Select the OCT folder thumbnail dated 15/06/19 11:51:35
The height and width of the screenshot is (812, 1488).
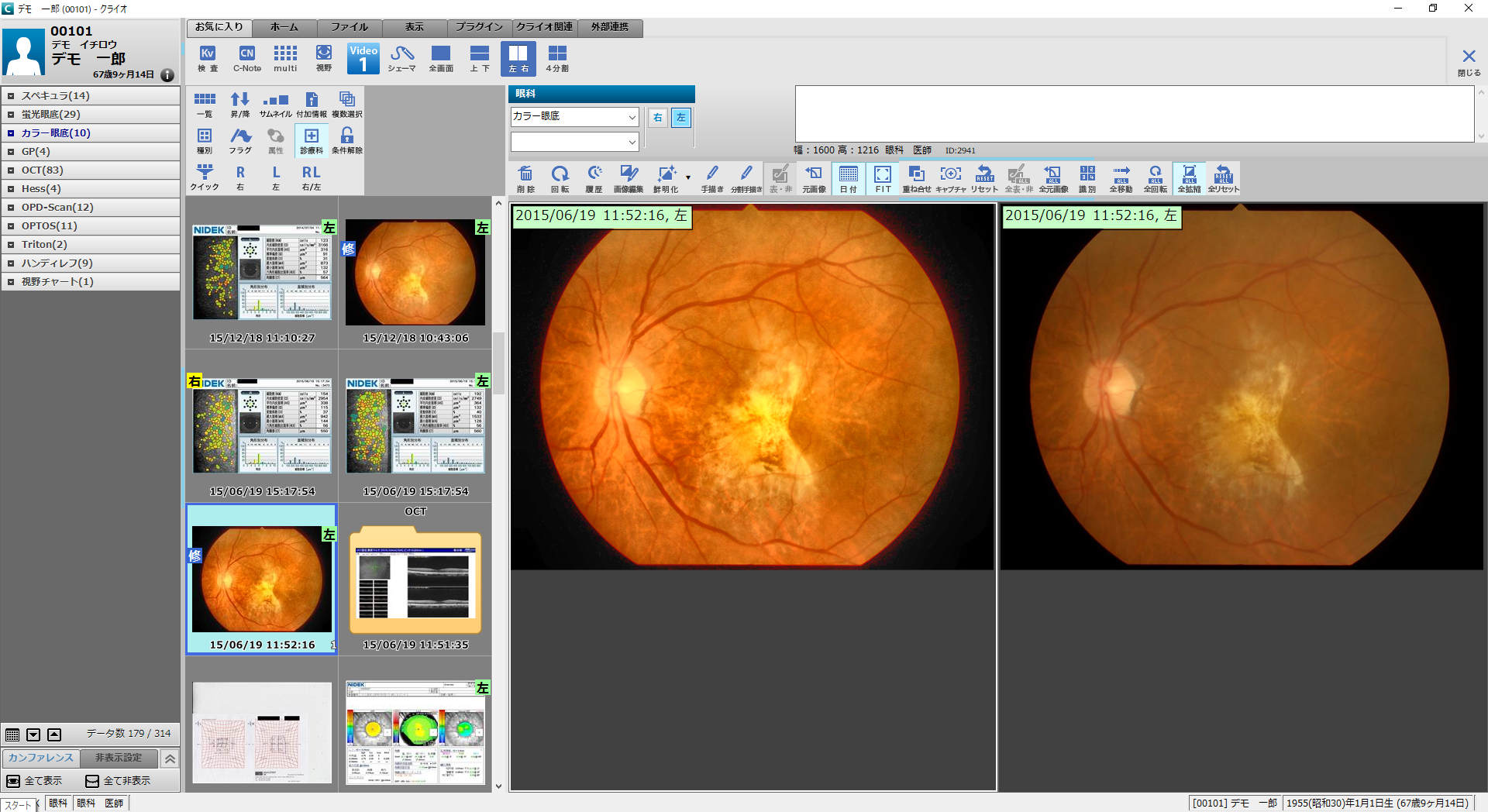point(415,583)
